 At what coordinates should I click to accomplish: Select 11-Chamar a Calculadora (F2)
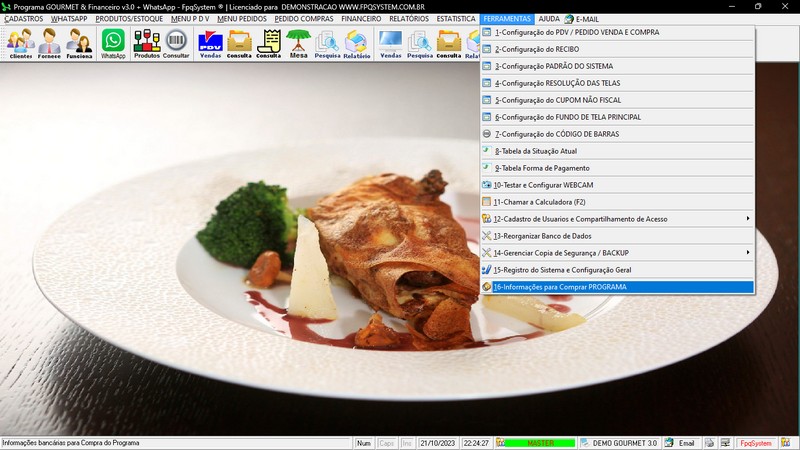pyautogui.click(x=617, y=202)
